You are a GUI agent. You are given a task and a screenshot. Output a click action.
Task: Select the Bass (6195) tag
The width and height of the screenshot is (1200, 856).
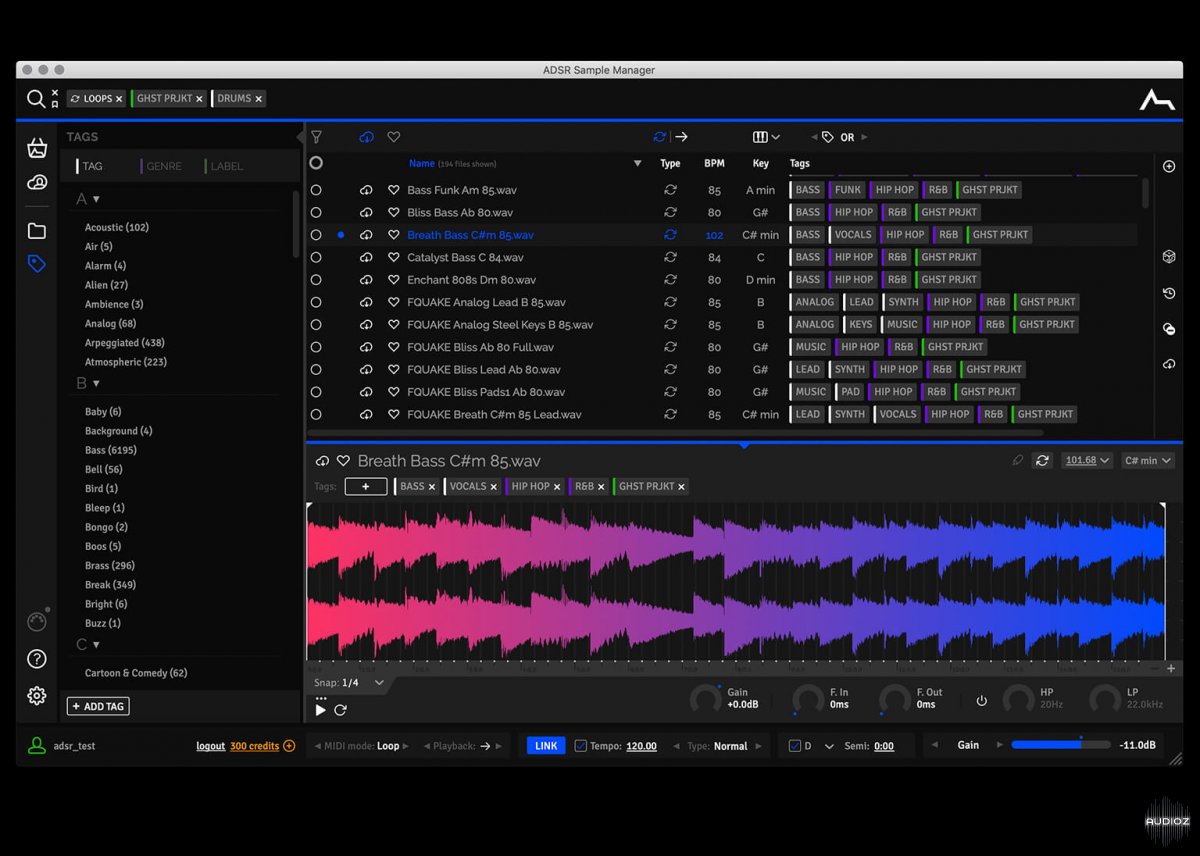point(110,450)
